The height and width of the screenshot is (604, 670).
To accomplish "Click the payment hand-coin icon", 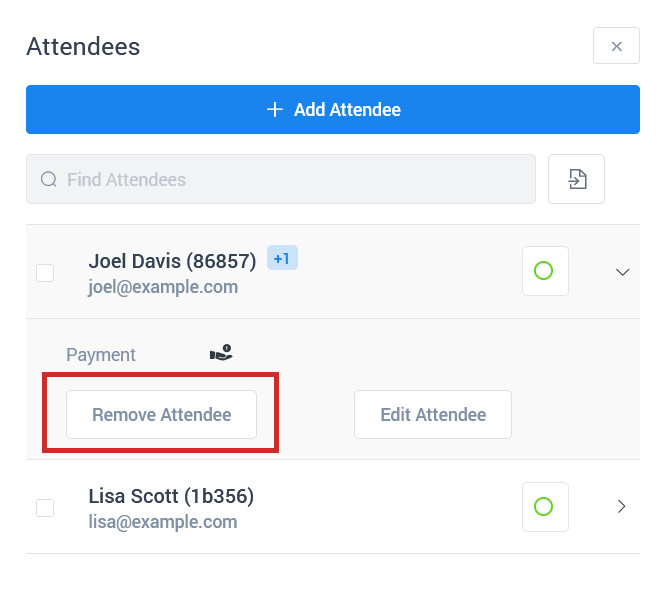I will click(x=221, y=352).
